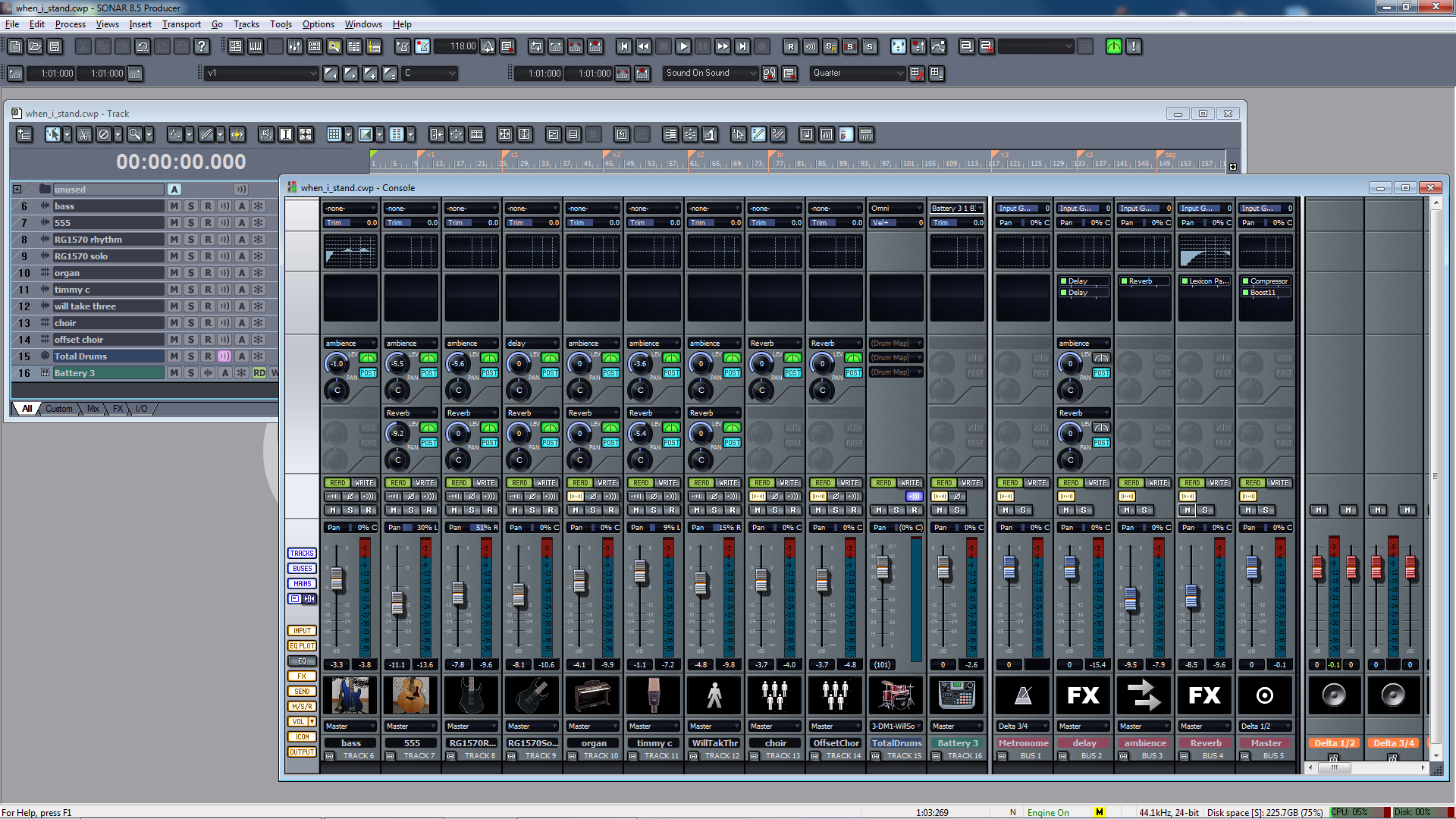Open the key signature C dropdown
The height and width of the screenshot is (819, 1456).
[x=430, y=74]
